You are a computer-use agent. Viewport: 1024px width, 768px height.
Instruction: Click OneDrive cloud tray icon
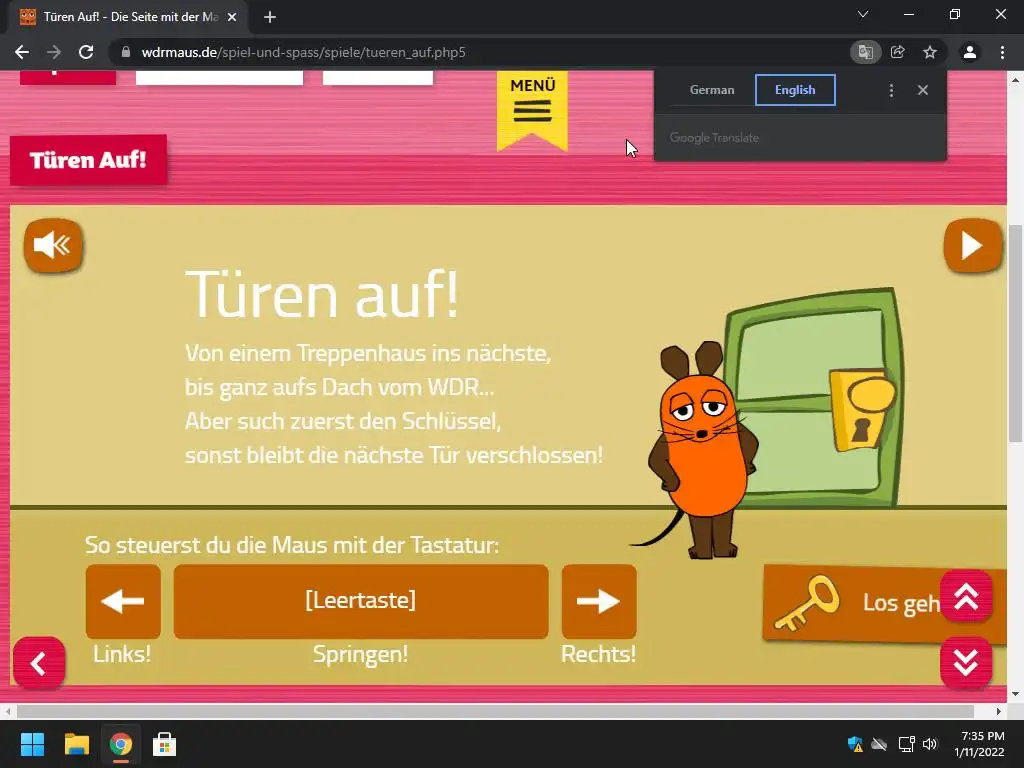pos(880,744)
